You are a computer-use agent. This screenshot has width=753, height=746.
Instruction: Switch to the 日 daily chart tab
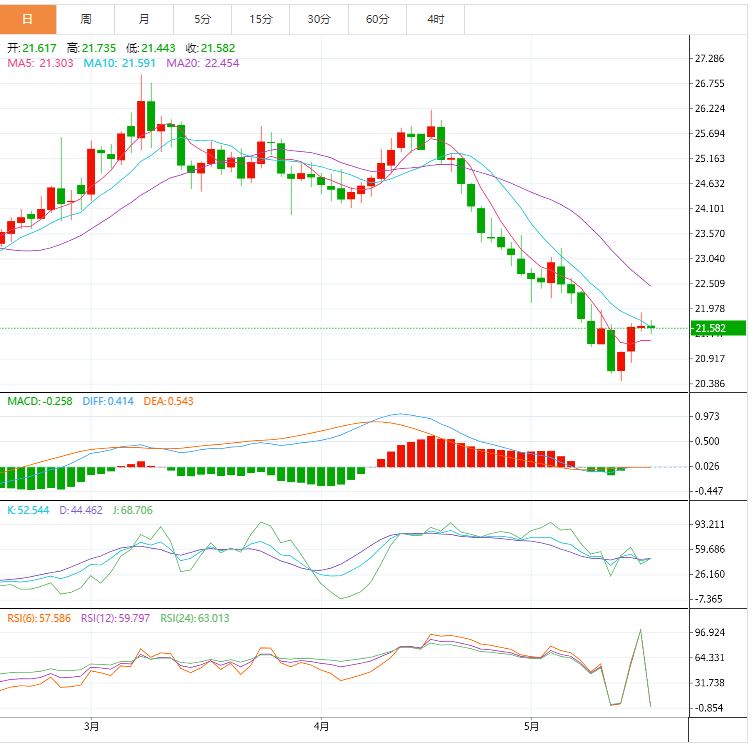(x=27, y=19)
